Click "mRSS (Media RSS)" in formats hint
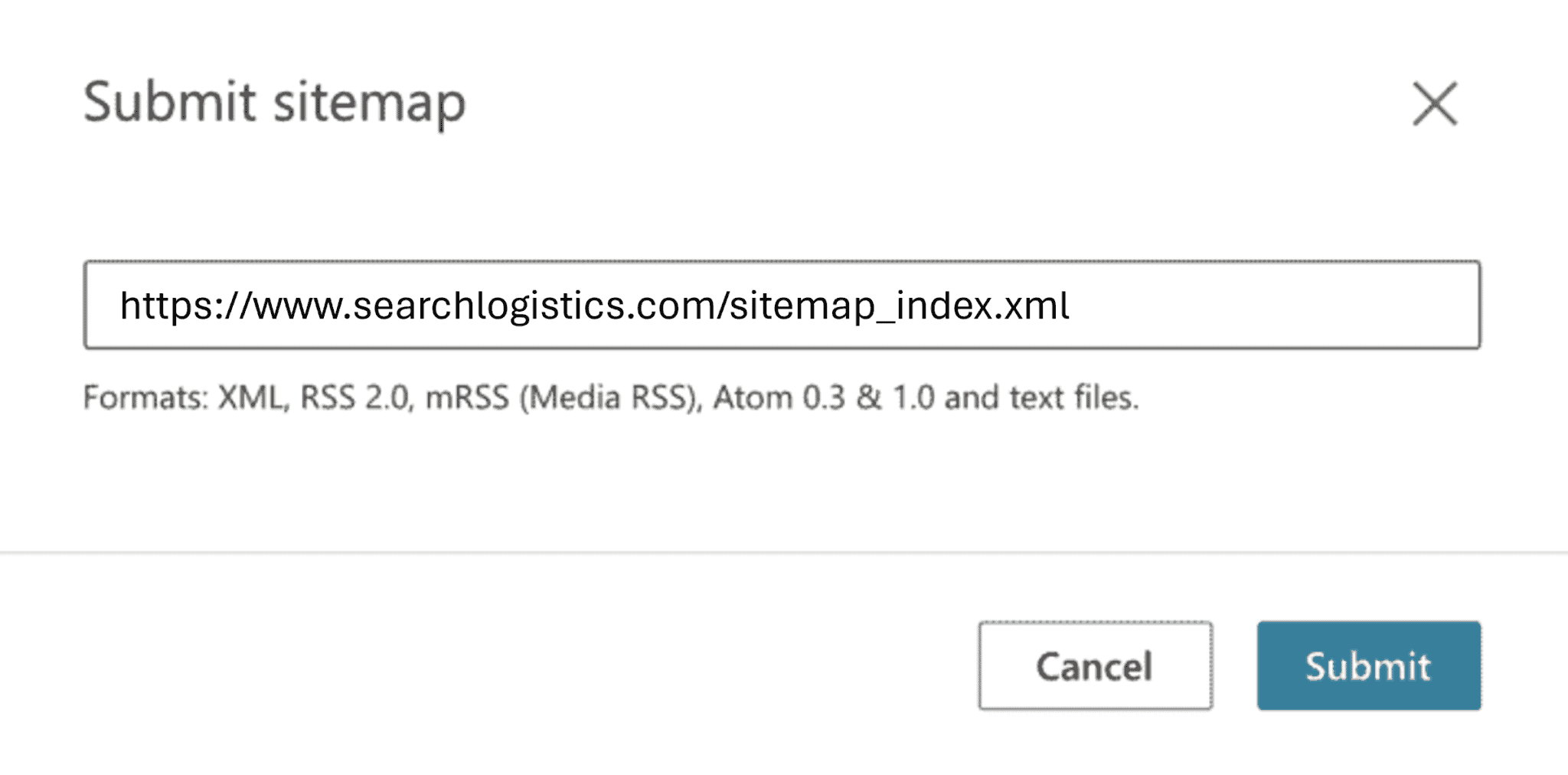This screenshot has width=1568, height=775. click(563, 398)
